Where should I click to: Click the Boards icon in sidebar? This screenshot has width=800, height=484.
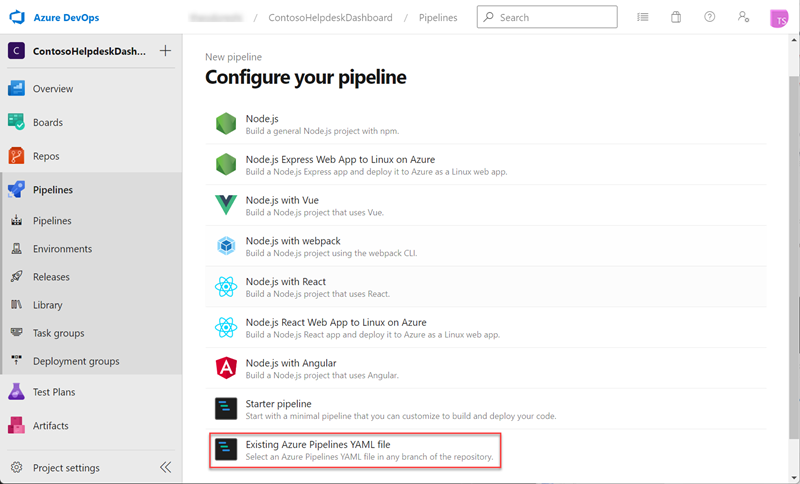click(x=16, y=122)
